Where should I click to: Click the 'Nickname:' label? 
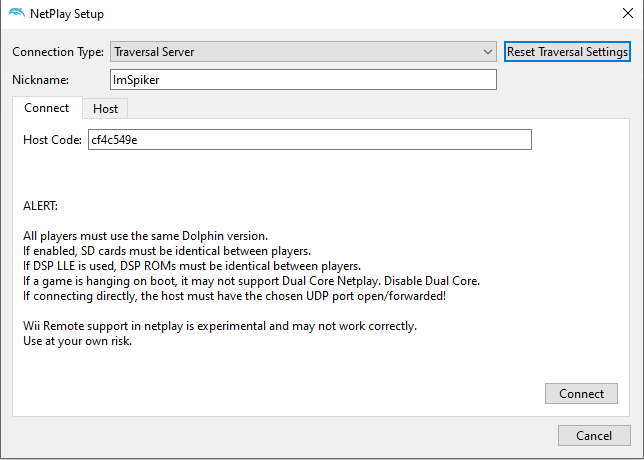(40, 80)
